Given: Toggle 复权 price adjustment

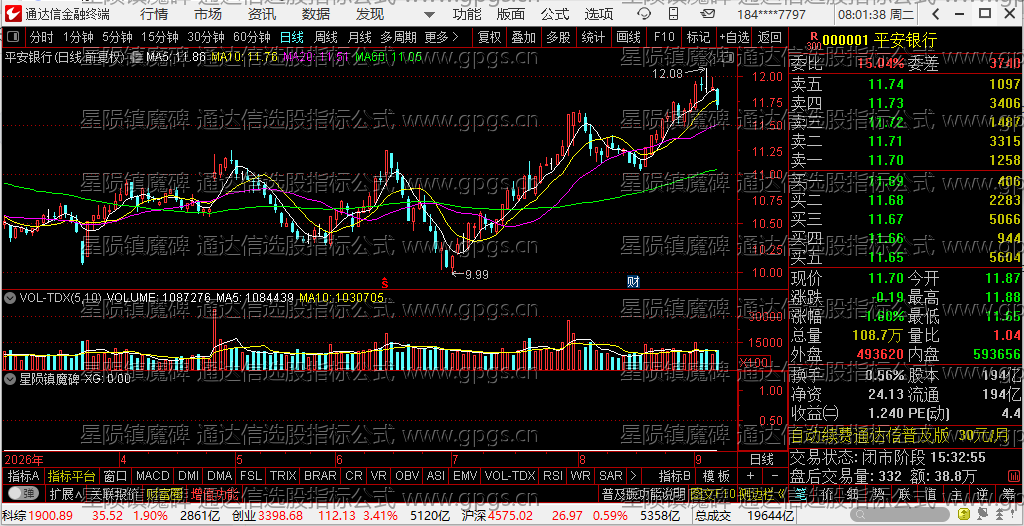Looking at the screenshot, I should (489, 38).
